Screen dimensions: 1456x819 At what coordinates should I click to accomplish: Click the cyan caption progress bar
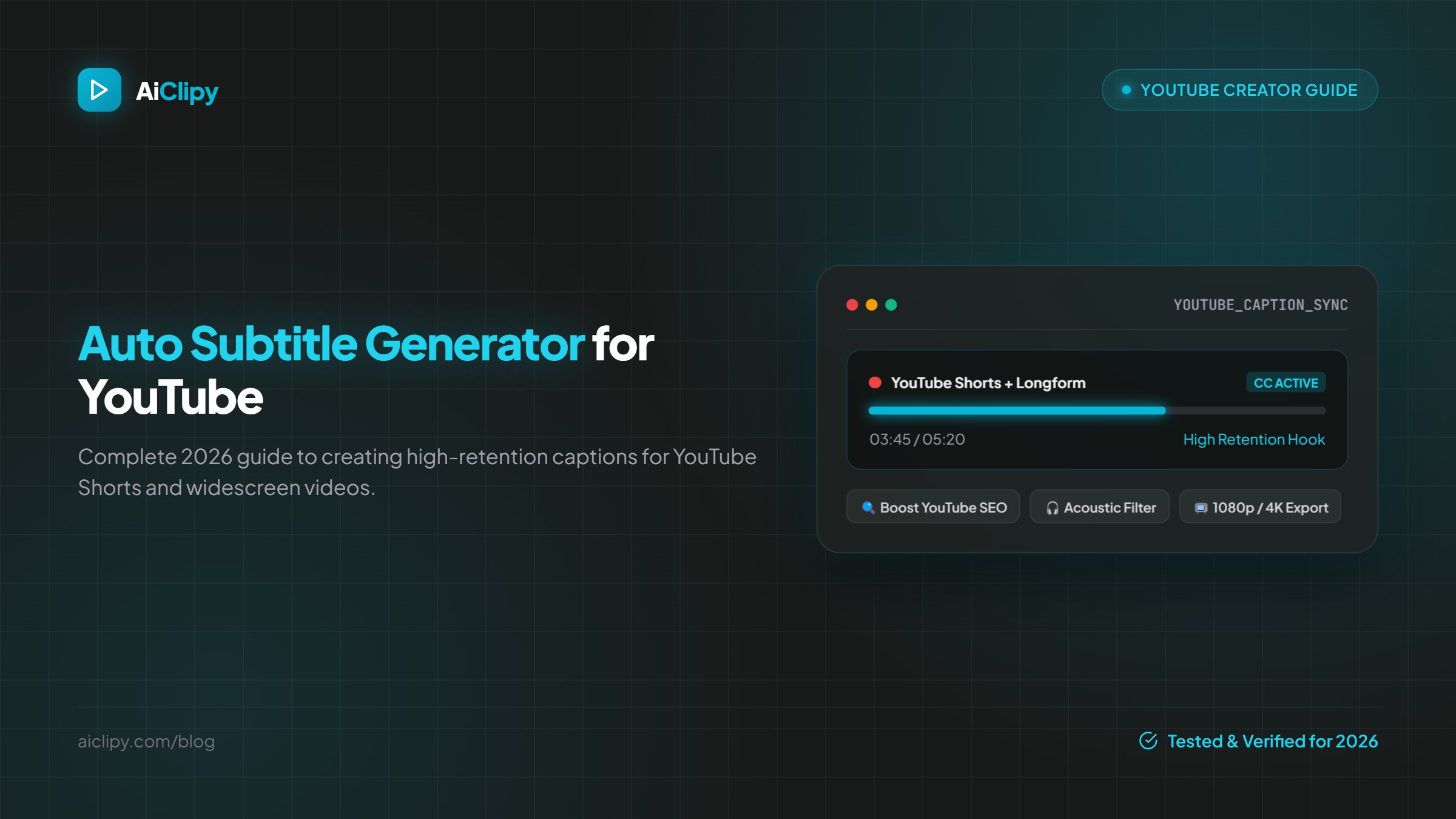[1017, 411]
